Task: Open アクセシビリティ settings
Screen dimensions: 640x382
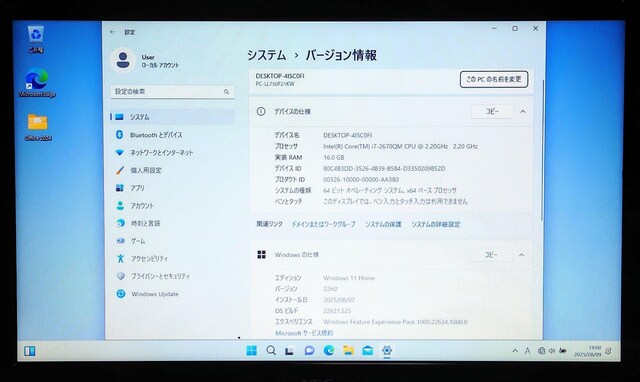Action: click(172, 258)
